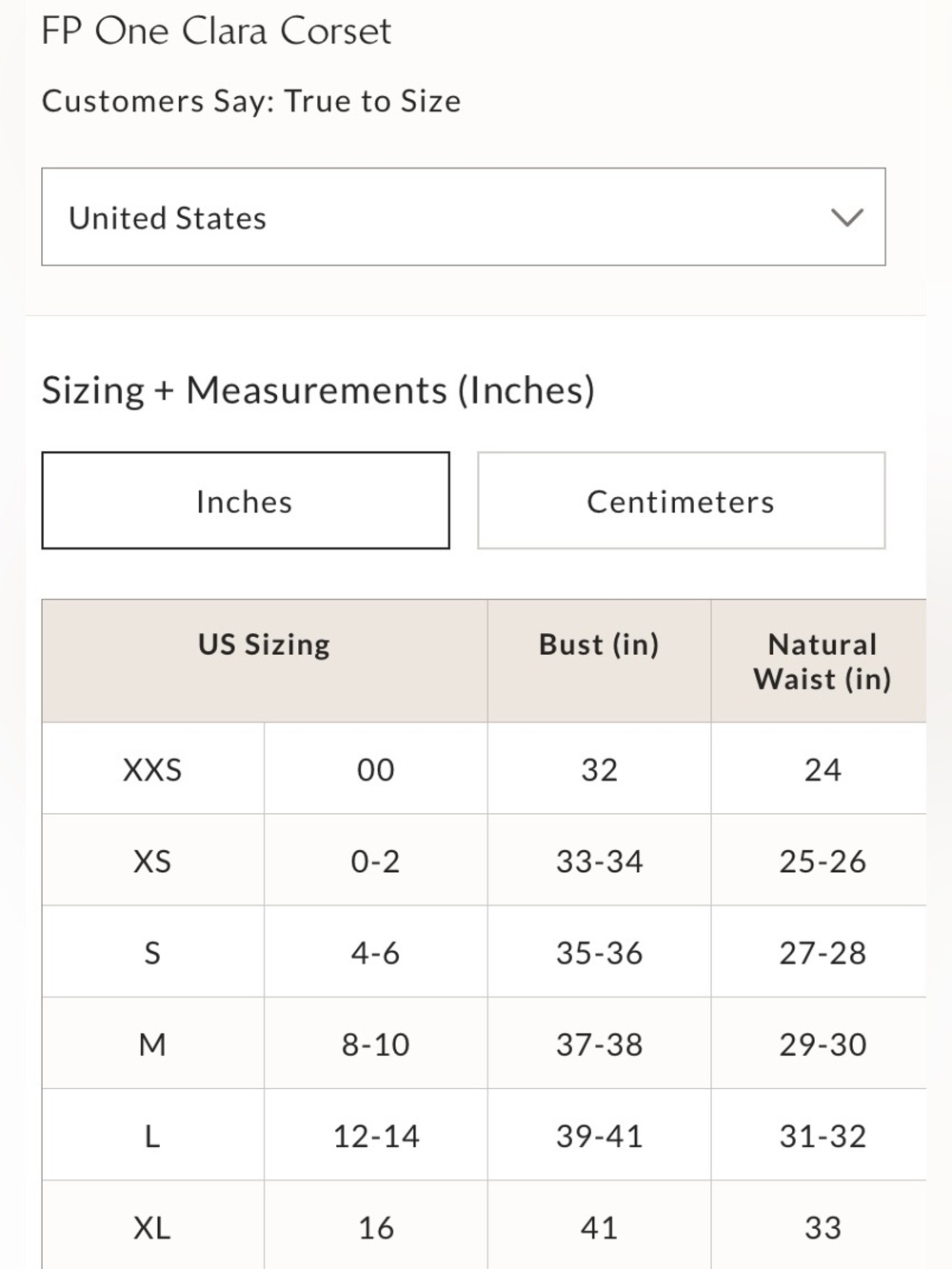Viewport: 952px width, 1269px height.
Task: Select the XS size cell
Action: pos(152,861)
